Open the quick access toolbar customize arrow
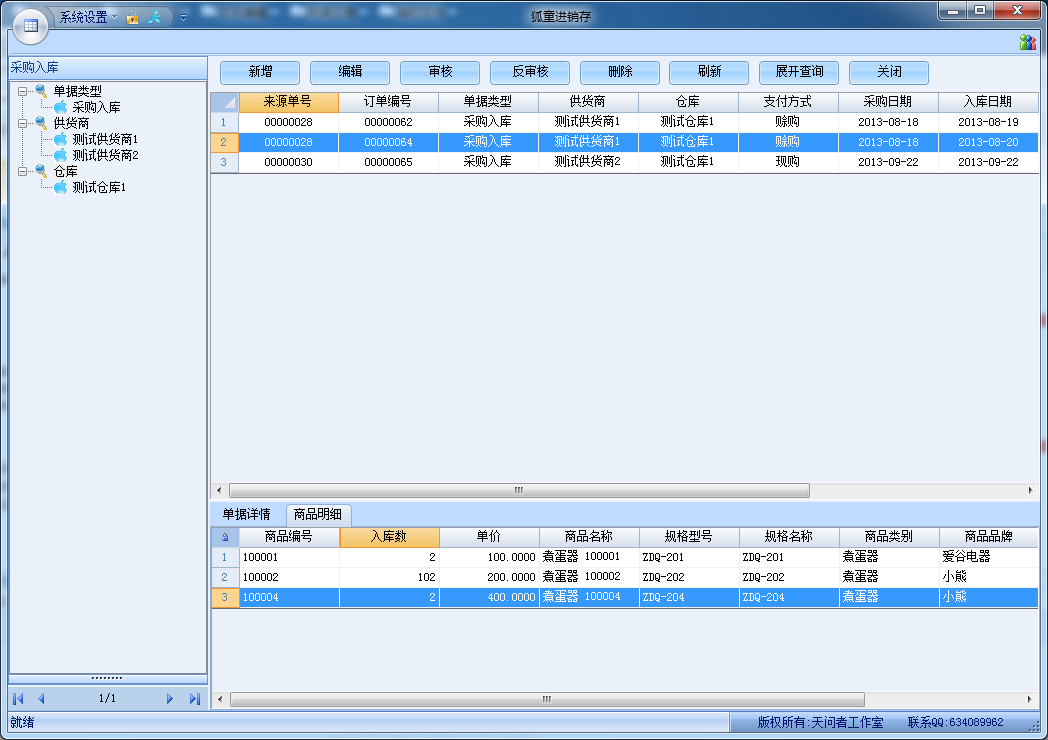 coord(183,17)
